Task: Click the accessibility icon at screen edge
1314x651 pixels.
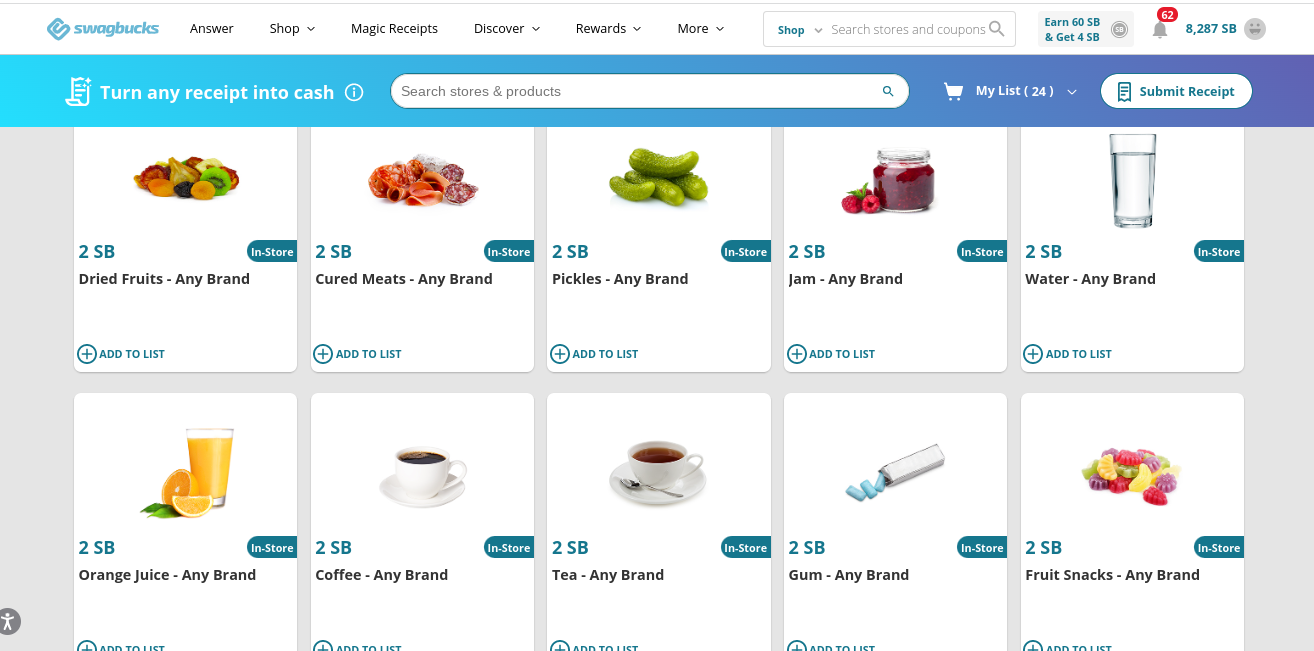Action: click(9, 621)
